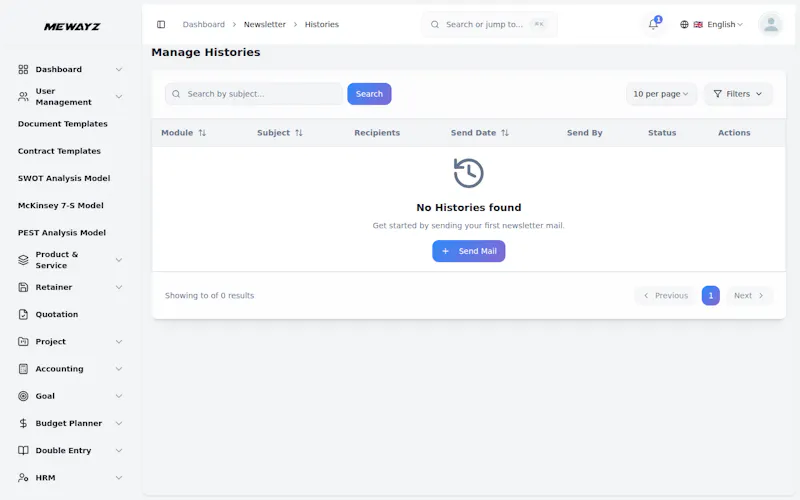Click the Recipients column header
The image size is (800, 500).
tap(377, 133)
